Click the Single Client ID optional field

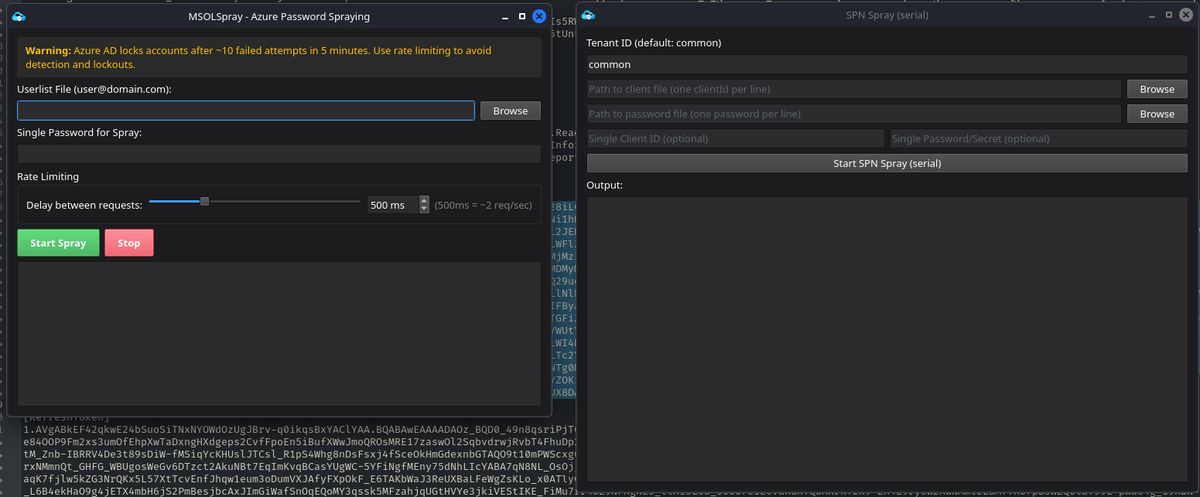click(735, 139)
